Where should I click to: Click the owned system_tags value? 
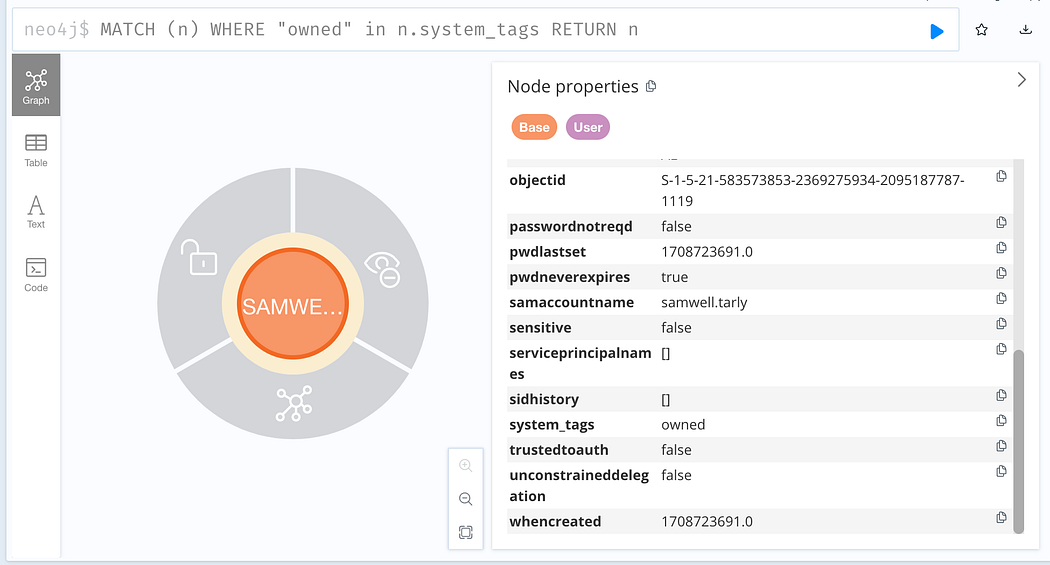click(683, 424)
